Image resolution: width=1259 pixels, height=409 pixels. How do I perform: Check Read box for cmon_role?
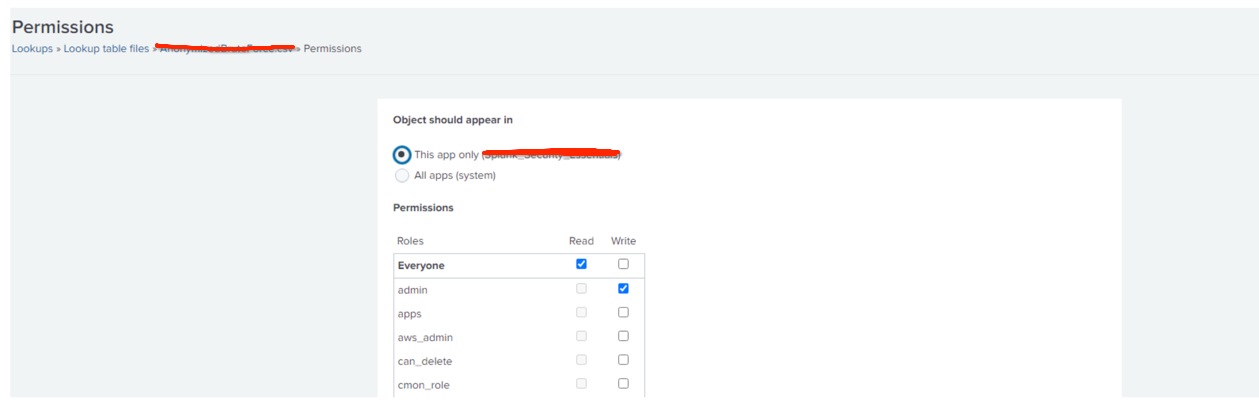(x=581, y=384)
